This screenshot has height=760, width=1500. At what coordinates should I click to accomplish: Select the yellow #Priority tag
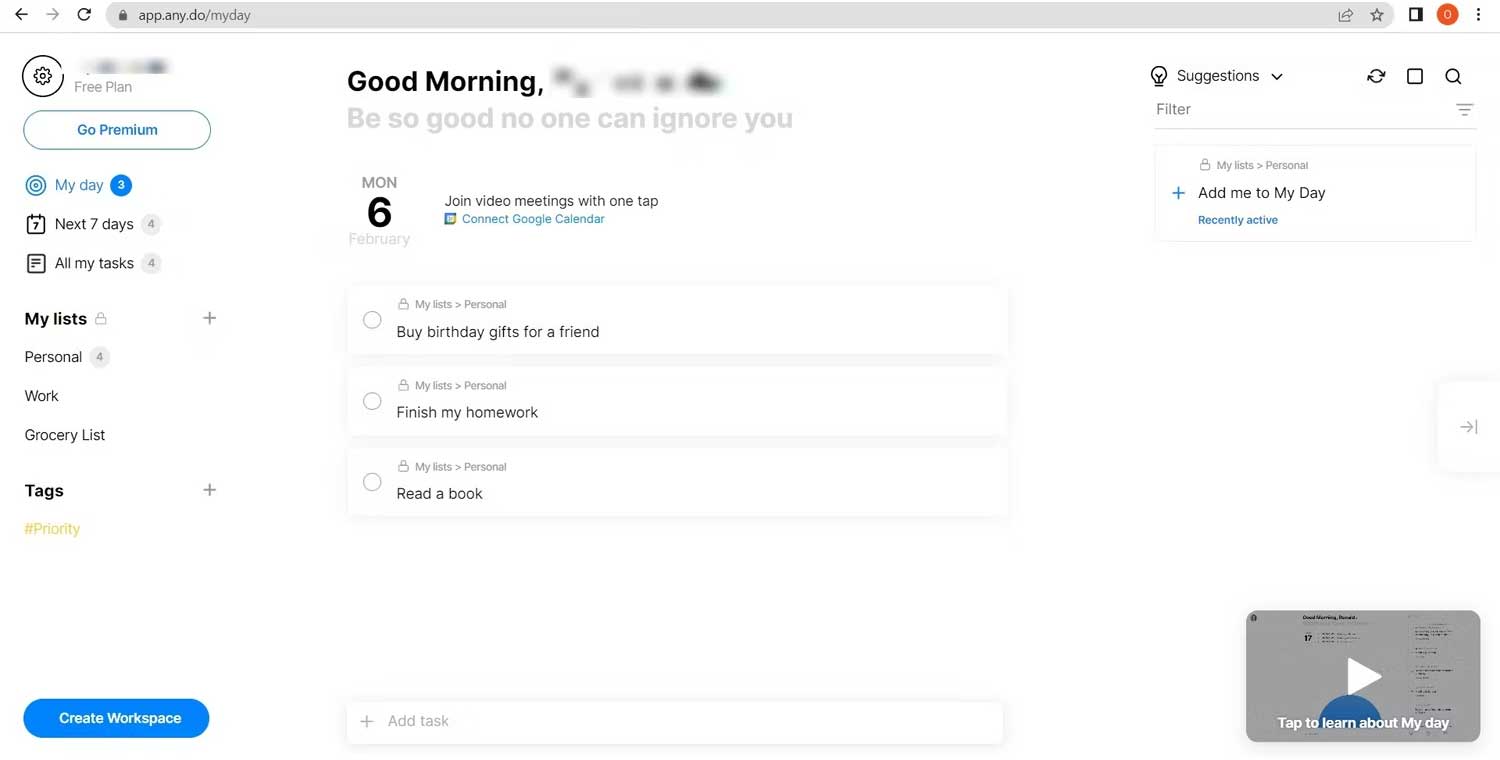pyautogui.click(x=52, y=529)
